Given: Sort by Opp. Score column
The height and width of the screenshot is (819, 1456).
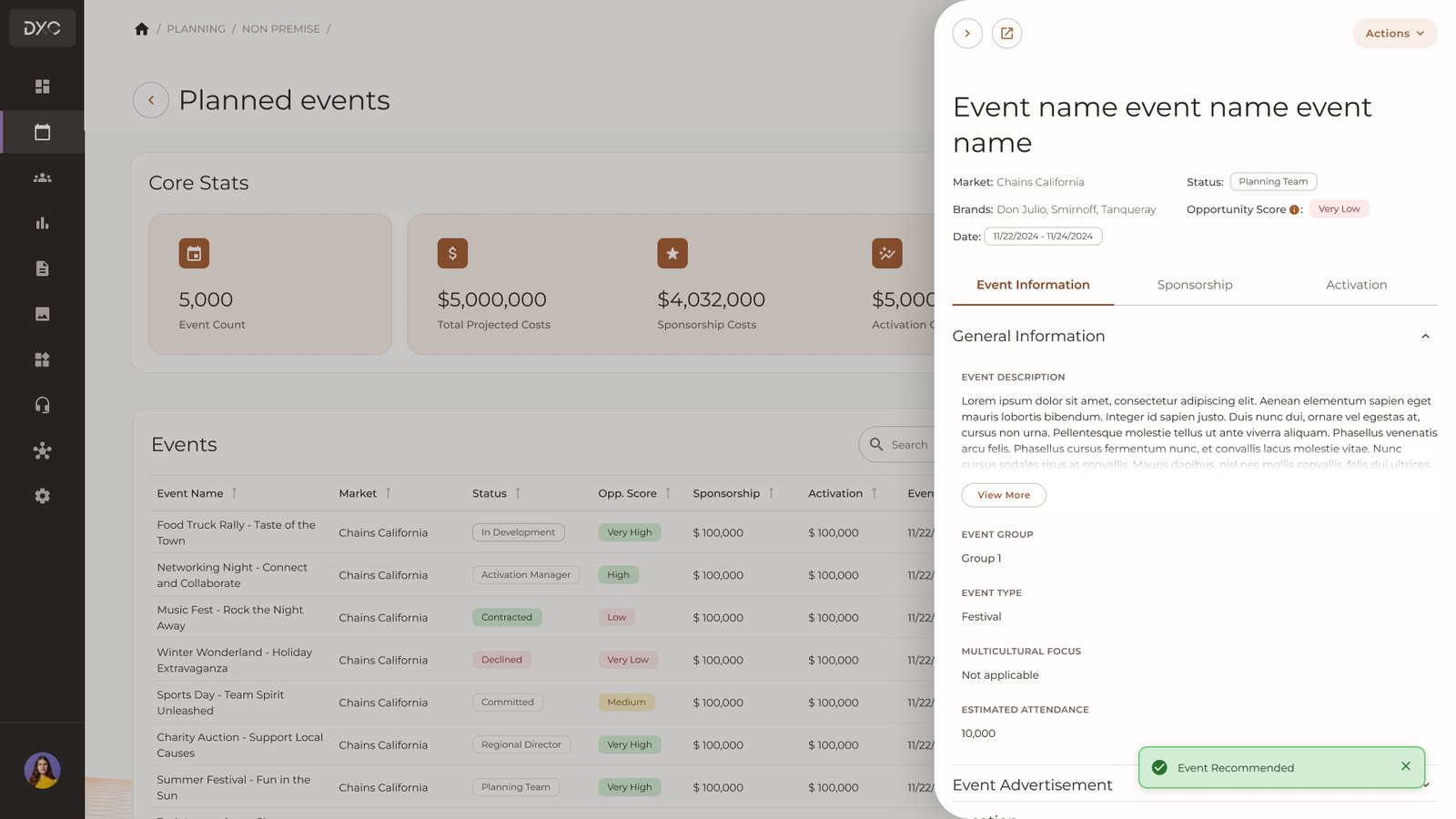Looking at the screenshot, I should pos(668,492).
